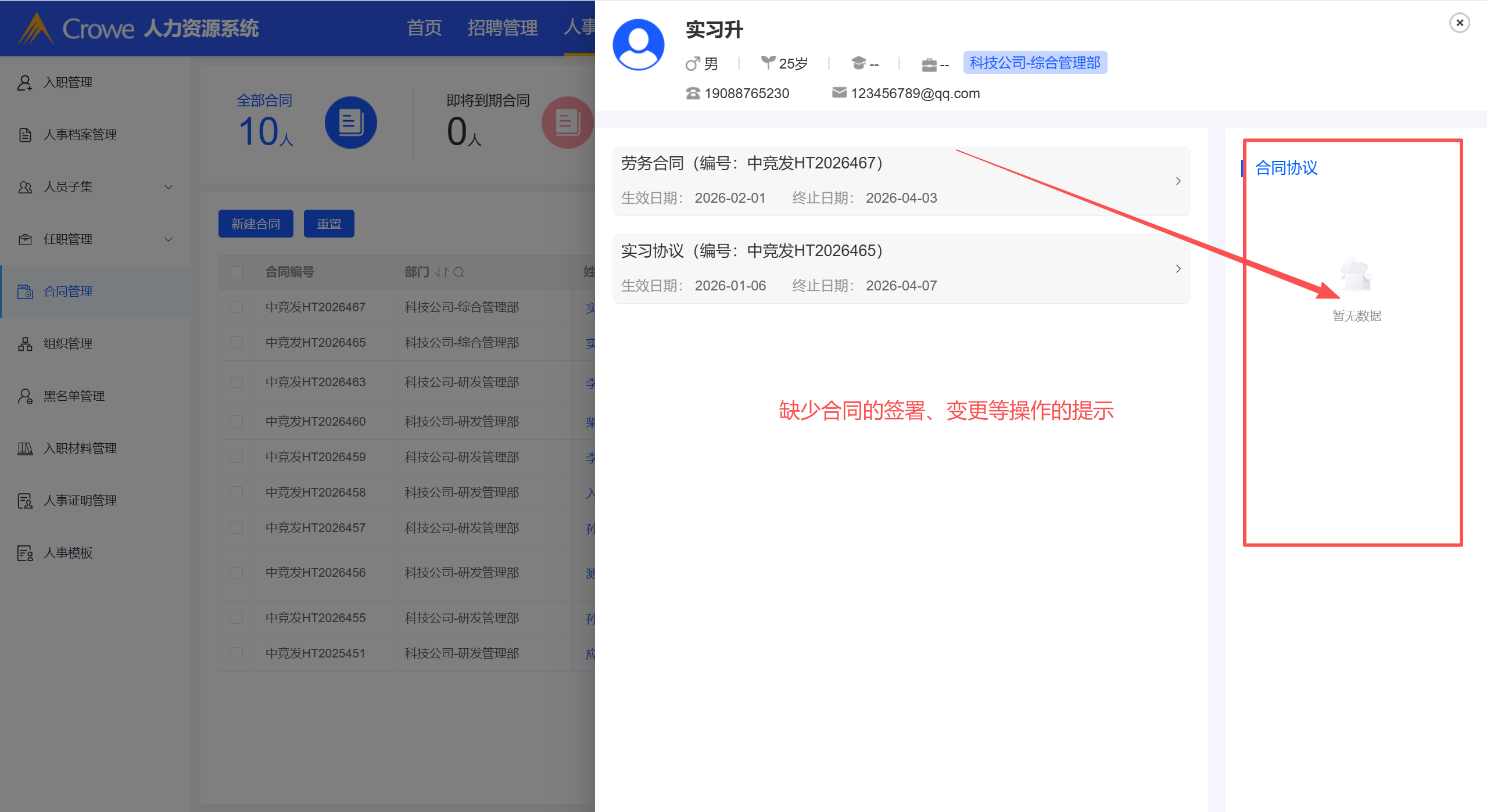1487x812 pixels.
Task: Toggle the select-all checkbox in table header
Action: point(237,272)
